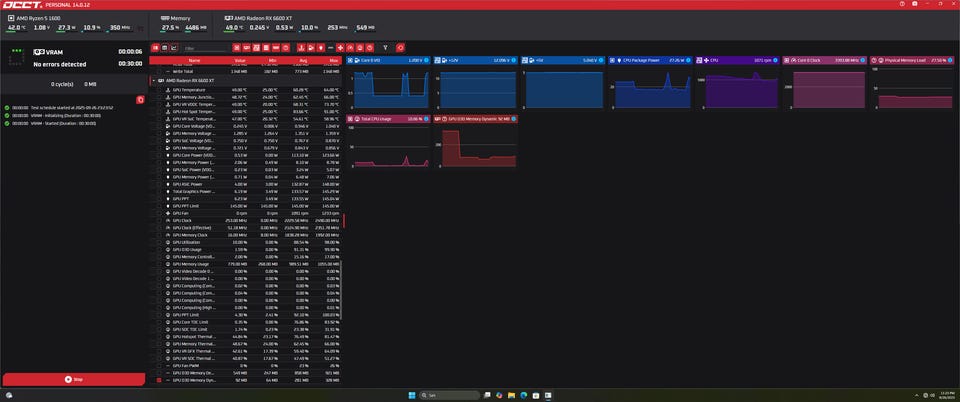The height and width of the screenshot is (402, 960).
Task: Click the CPU Package Power graph area
Action: [x=649, y=89]
